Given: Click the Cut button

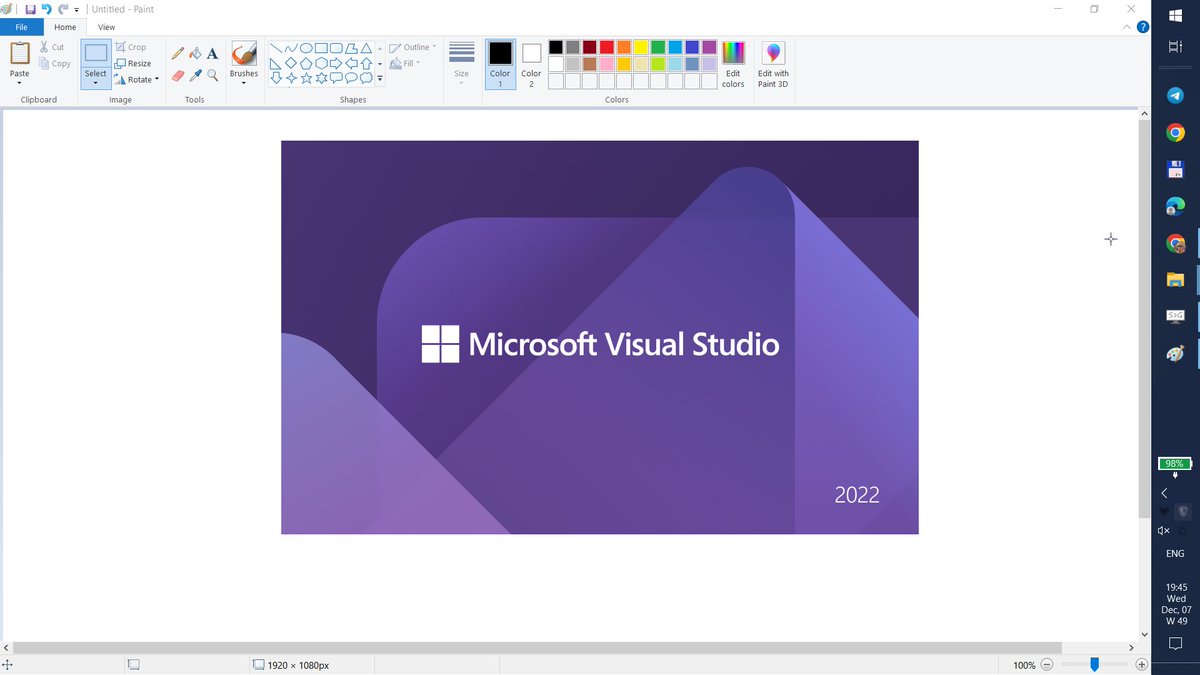Looking at the screenshot, I should pyautogui.click(x=52, y=47).
